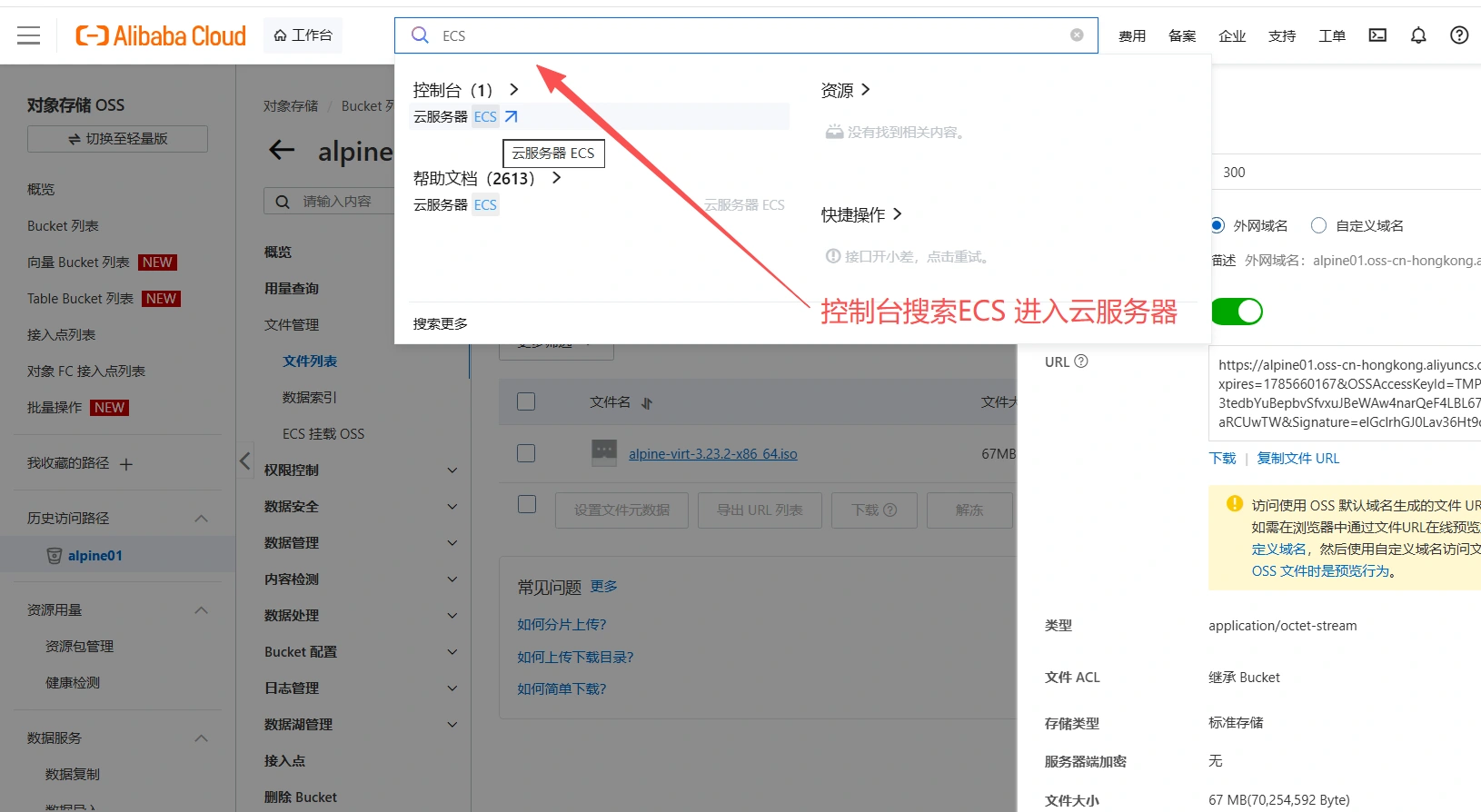The height and width of the screenshot is (812, 1481).
Task: Select all files with header checkbox
Action: click(526, 401)
